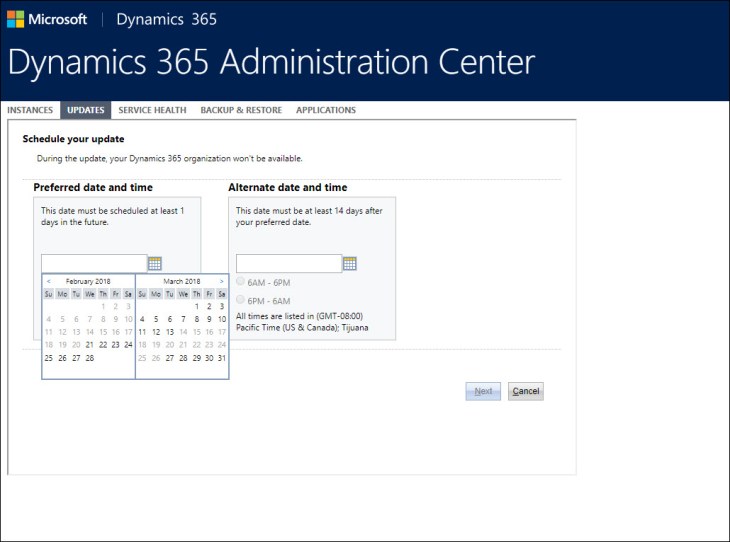Open the alternate date calendar picker icon

[350, 264]
